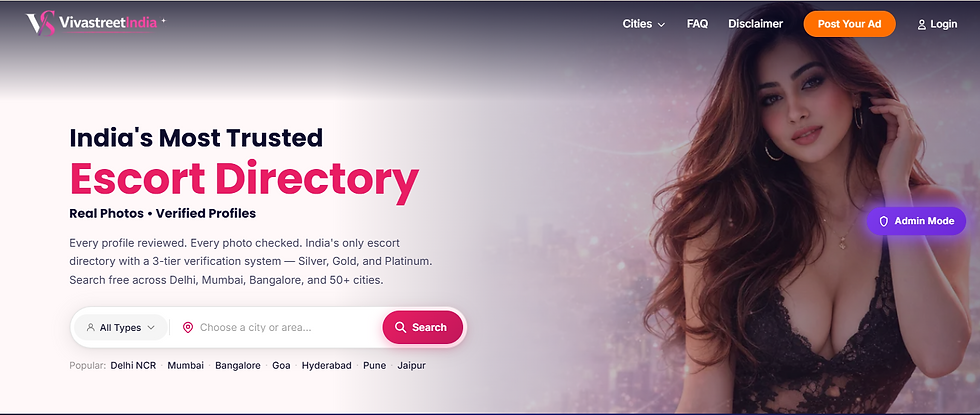This screenshot has width=980, height=415.
Task: Click the Post Your Ad button
Action: [849, 24]
